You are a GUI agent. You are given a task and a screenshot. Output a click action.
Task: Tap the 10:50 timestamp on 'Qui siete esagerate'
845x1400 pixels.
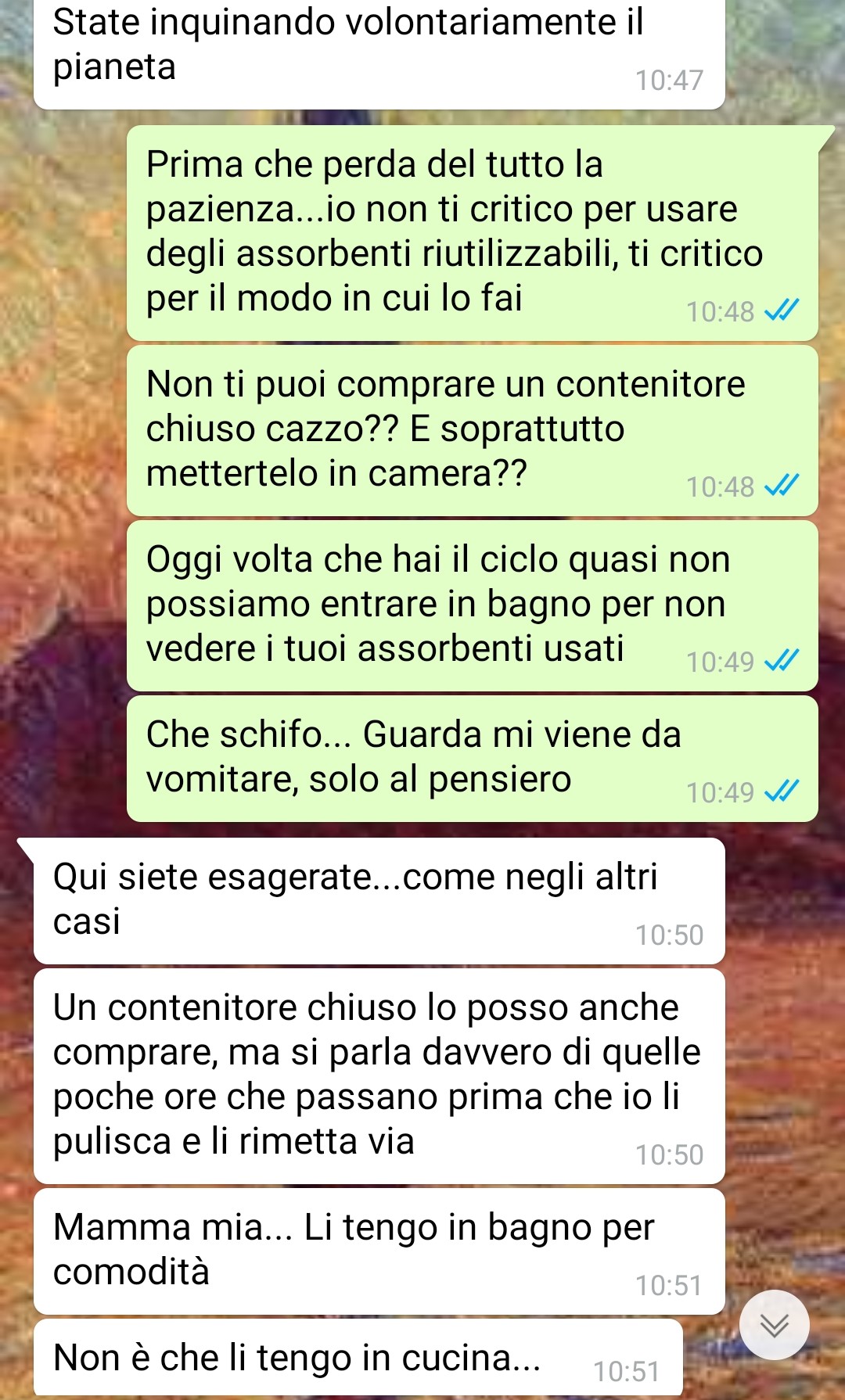[669, 935]
